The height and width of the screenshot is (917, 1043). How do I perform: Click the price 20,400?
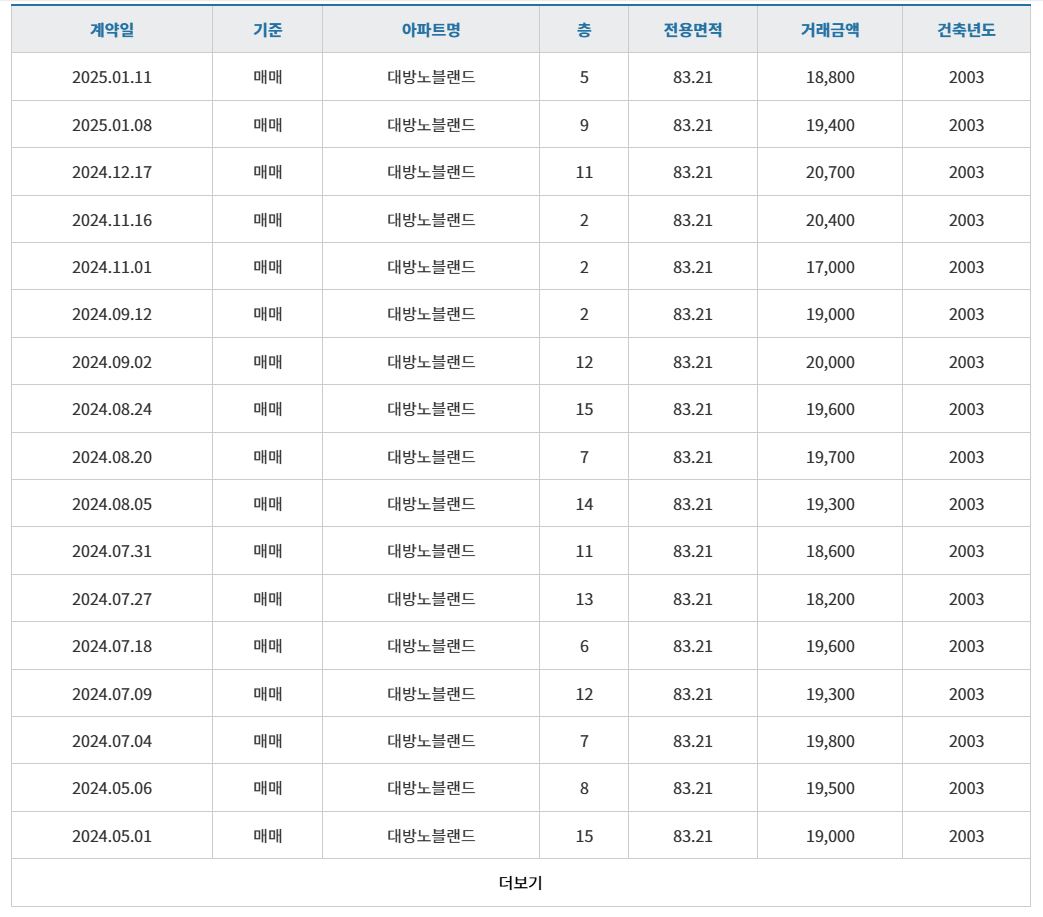(x=830, y=220)
